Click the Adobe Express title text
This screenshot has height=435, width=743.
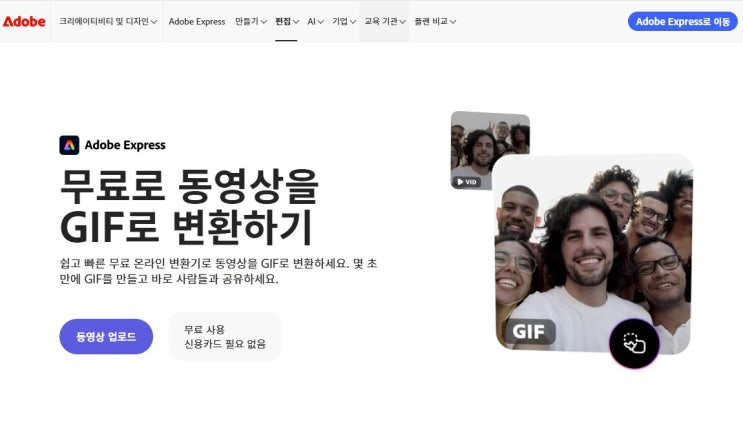125,145
